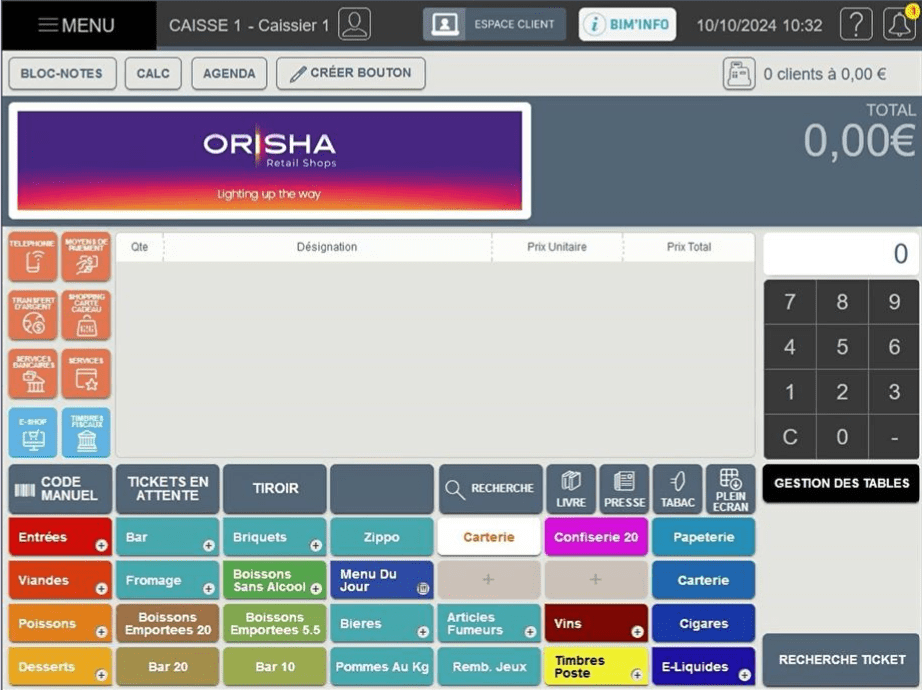This screenshot has height=690, width=922.
Task: Open the Tiroir cash drawer
Action: [275, 489]
